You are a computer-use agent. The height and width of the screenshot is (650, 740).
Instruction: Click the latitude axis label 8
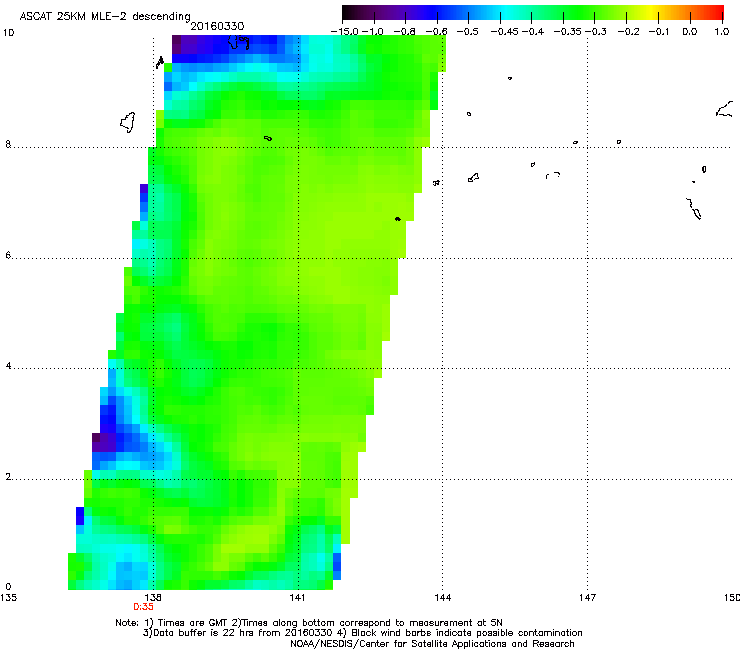pos(8,144)
